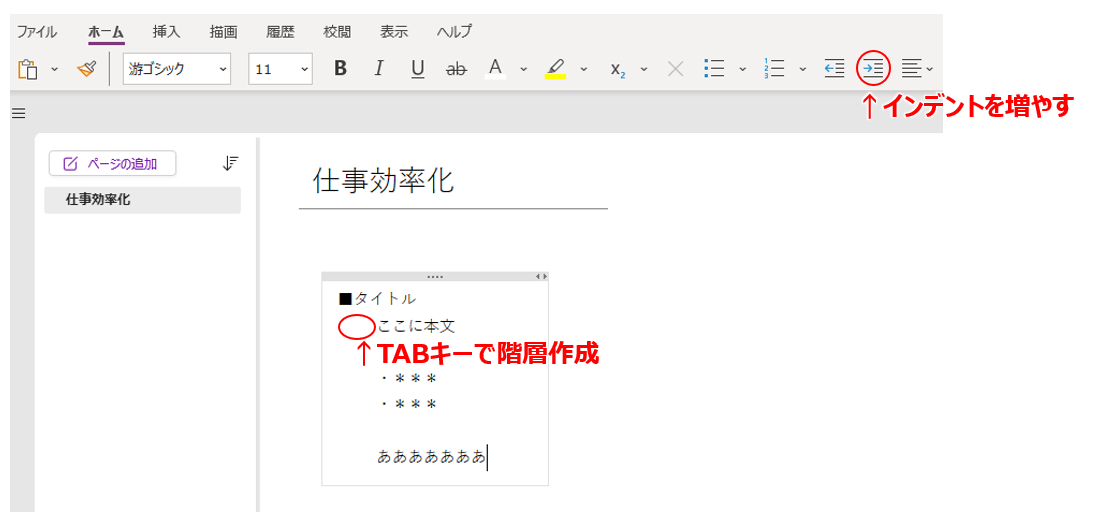Screen dimensions: 1093x519
Task: Switch to the 描画 tab
Action: [223, 31]
